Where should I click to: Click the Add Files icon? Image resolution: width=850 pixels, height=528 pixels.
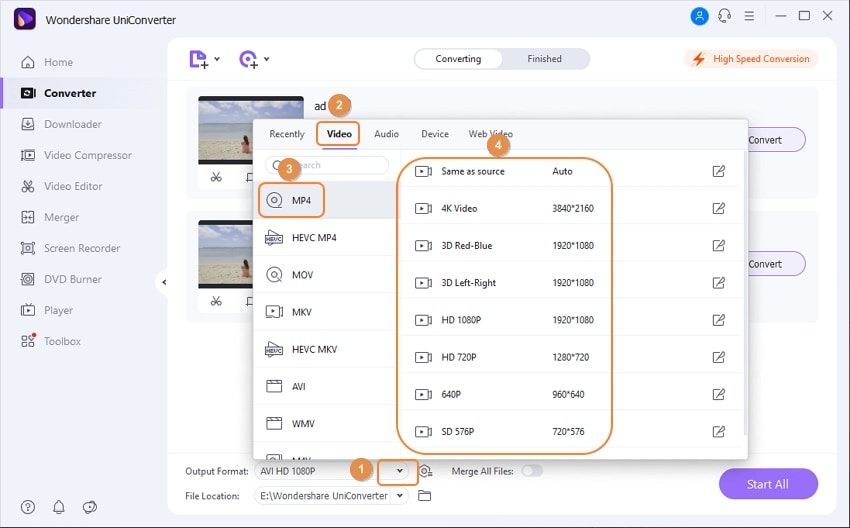[x=198, y=59]
